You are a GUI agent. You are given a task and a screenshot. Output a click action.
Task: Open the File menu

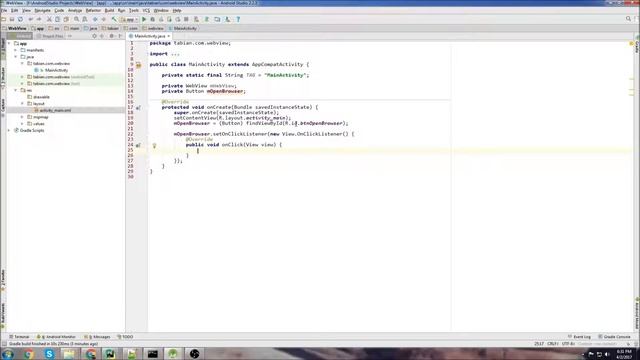pyautogui.click(x=4, y=10)
